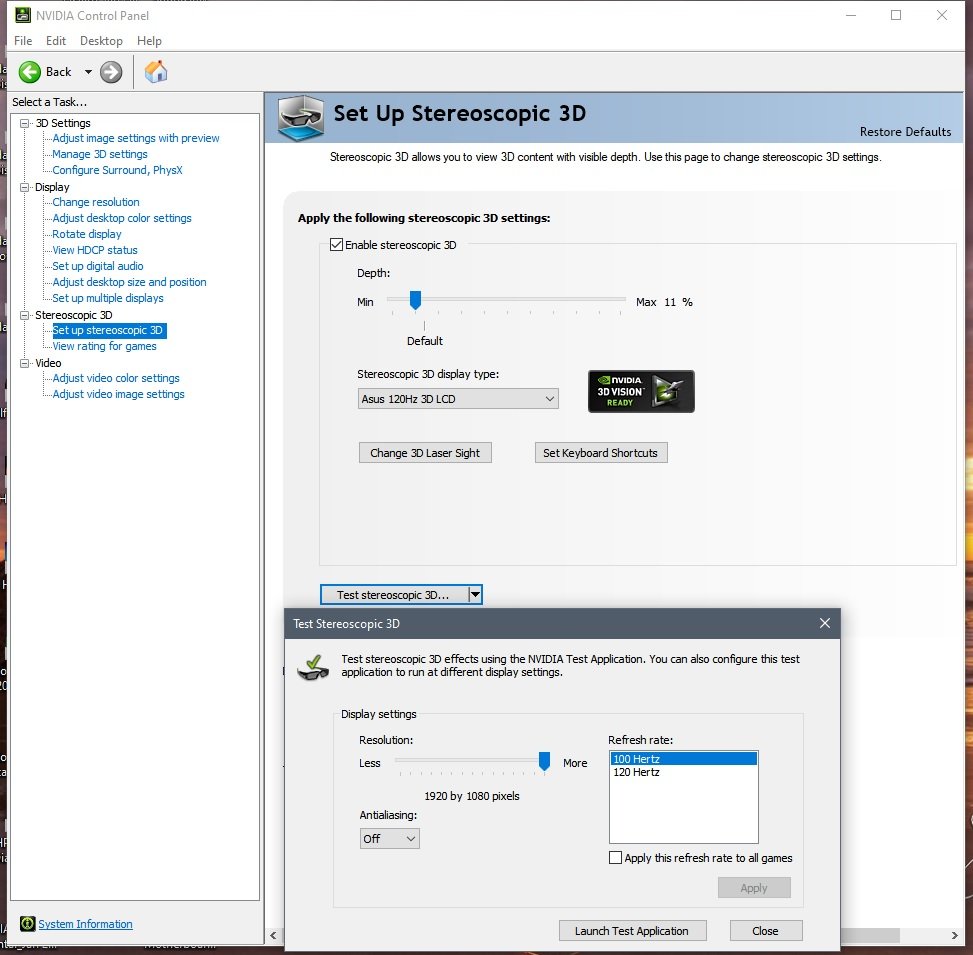Open the Help menu
Screen dimensions: 973x955
149,41
